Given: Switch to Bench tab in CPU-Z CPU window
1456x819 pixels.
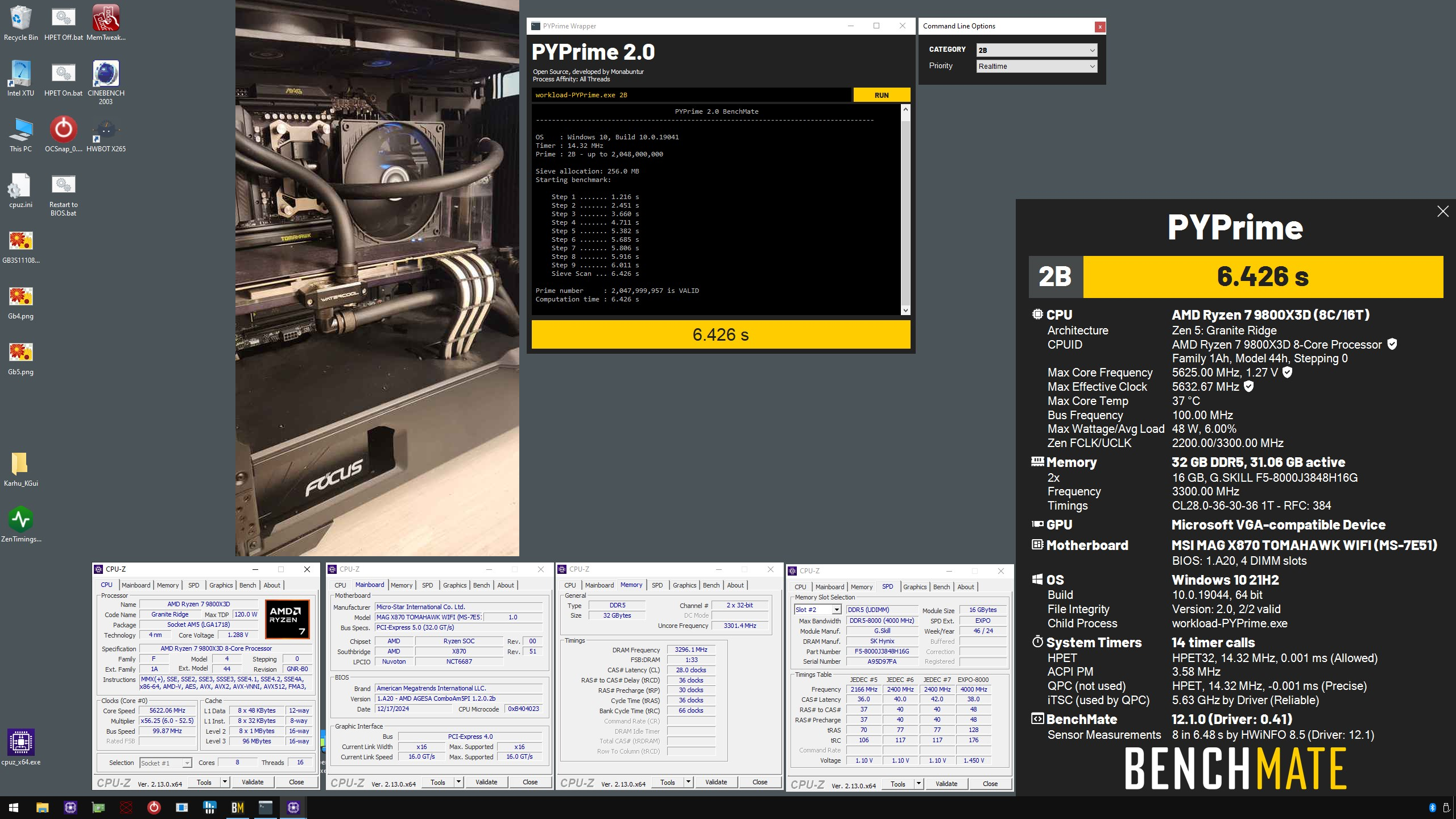Looking at the screenshot, I should [x=247, y=585].
